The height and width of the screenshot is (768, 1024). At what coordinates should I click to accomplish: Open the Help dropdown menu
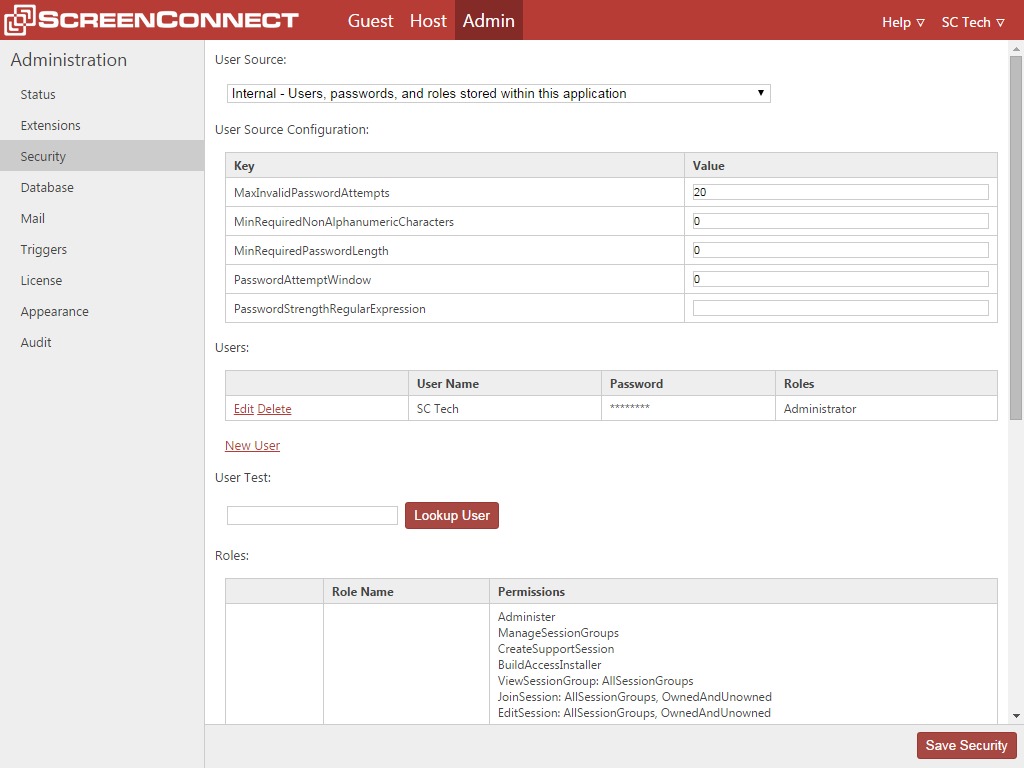897,22
